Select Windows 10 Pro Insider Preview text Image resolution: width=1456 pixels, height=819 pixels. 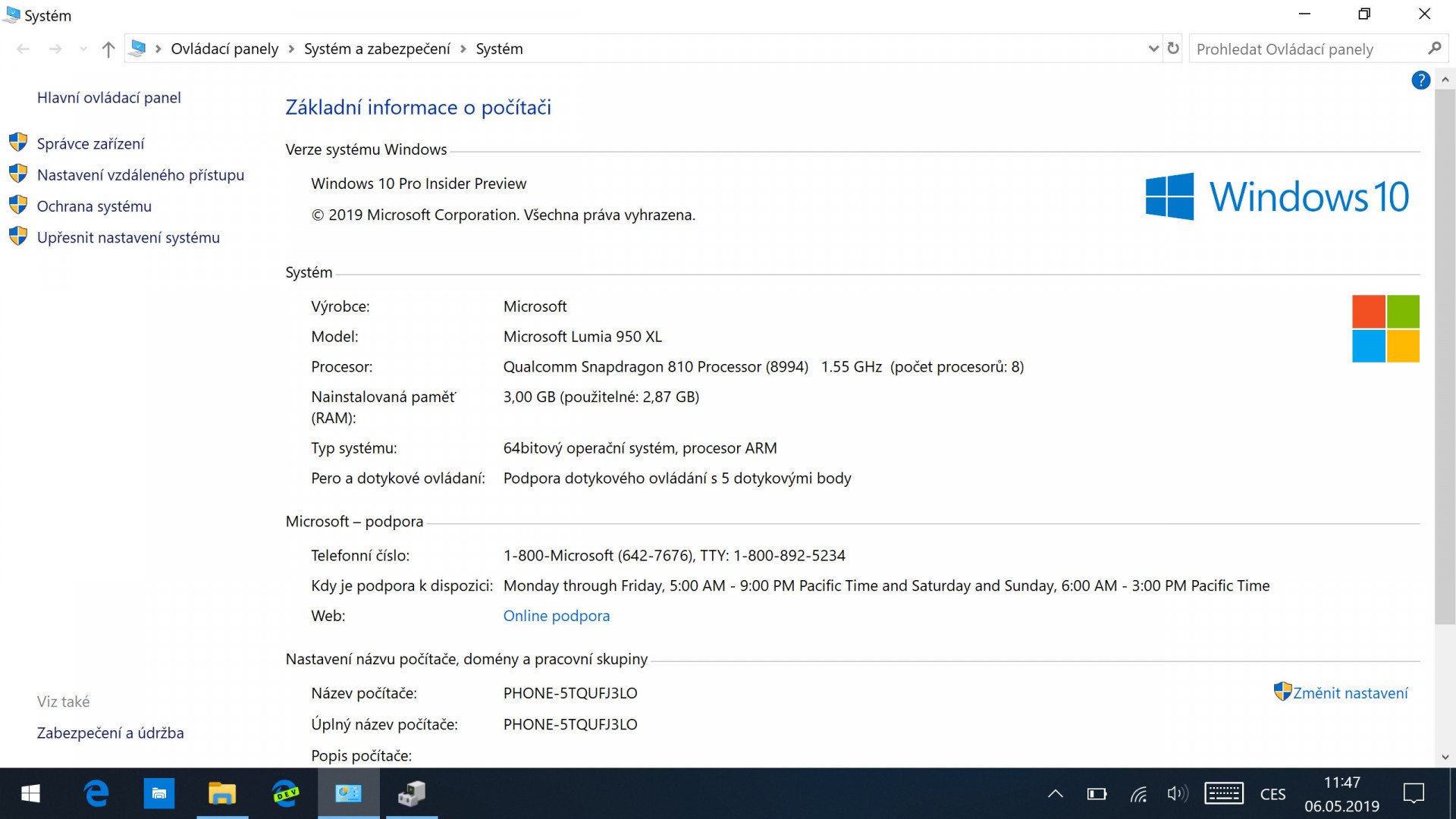419,184
